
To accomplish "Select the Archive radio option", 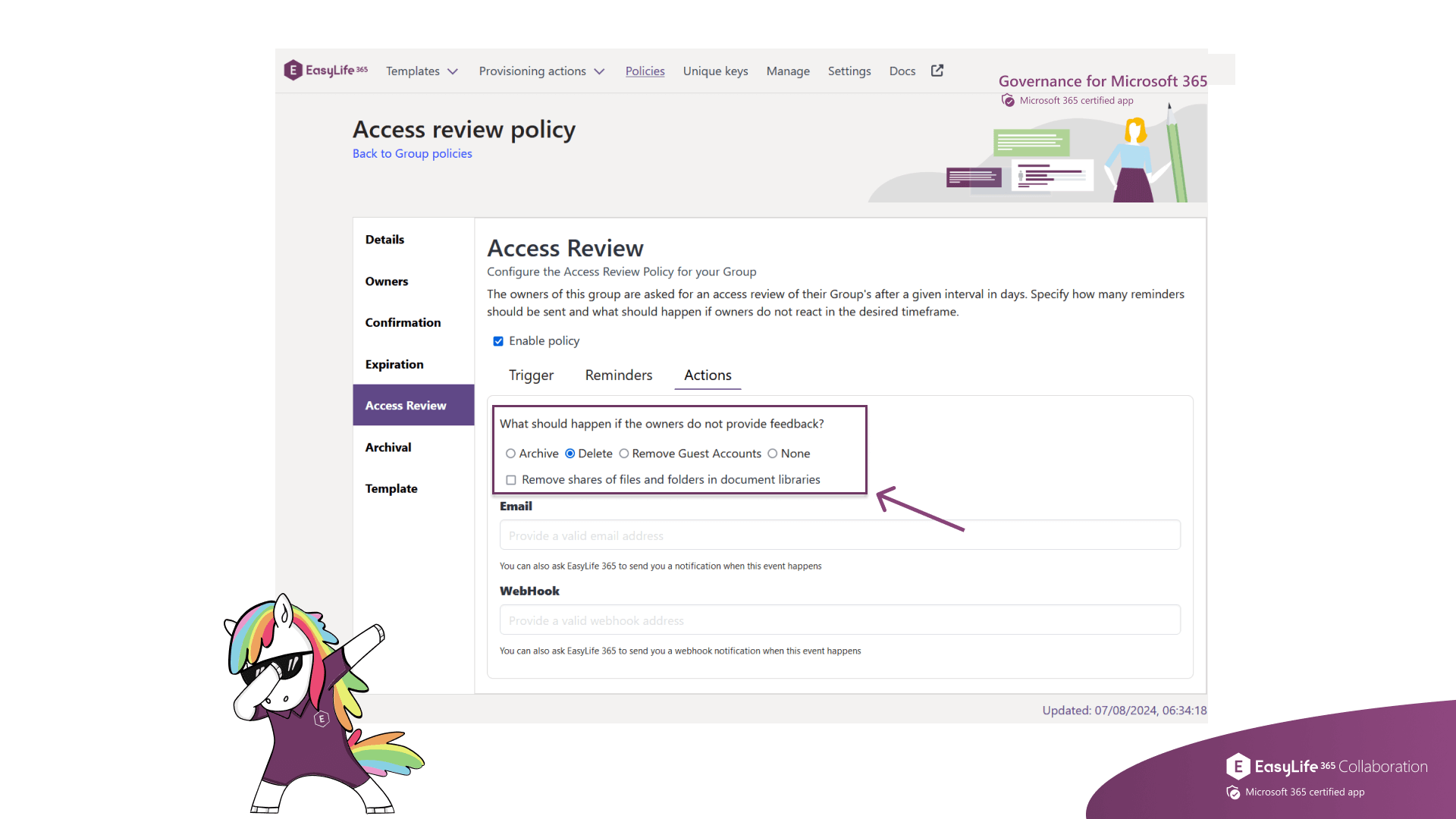I will [x=511, y=453].
